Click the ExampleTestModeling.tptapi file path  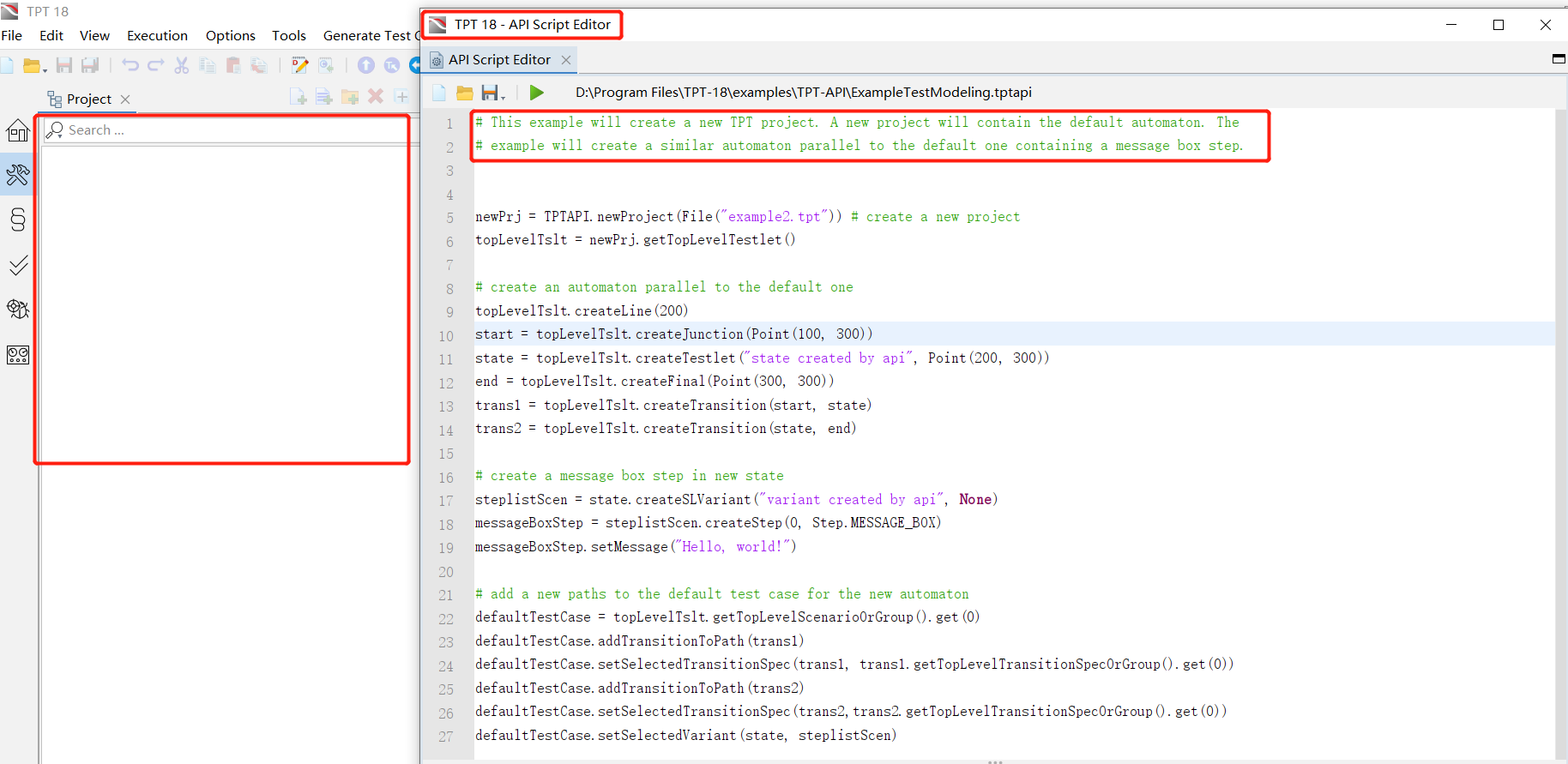[804, 93]
